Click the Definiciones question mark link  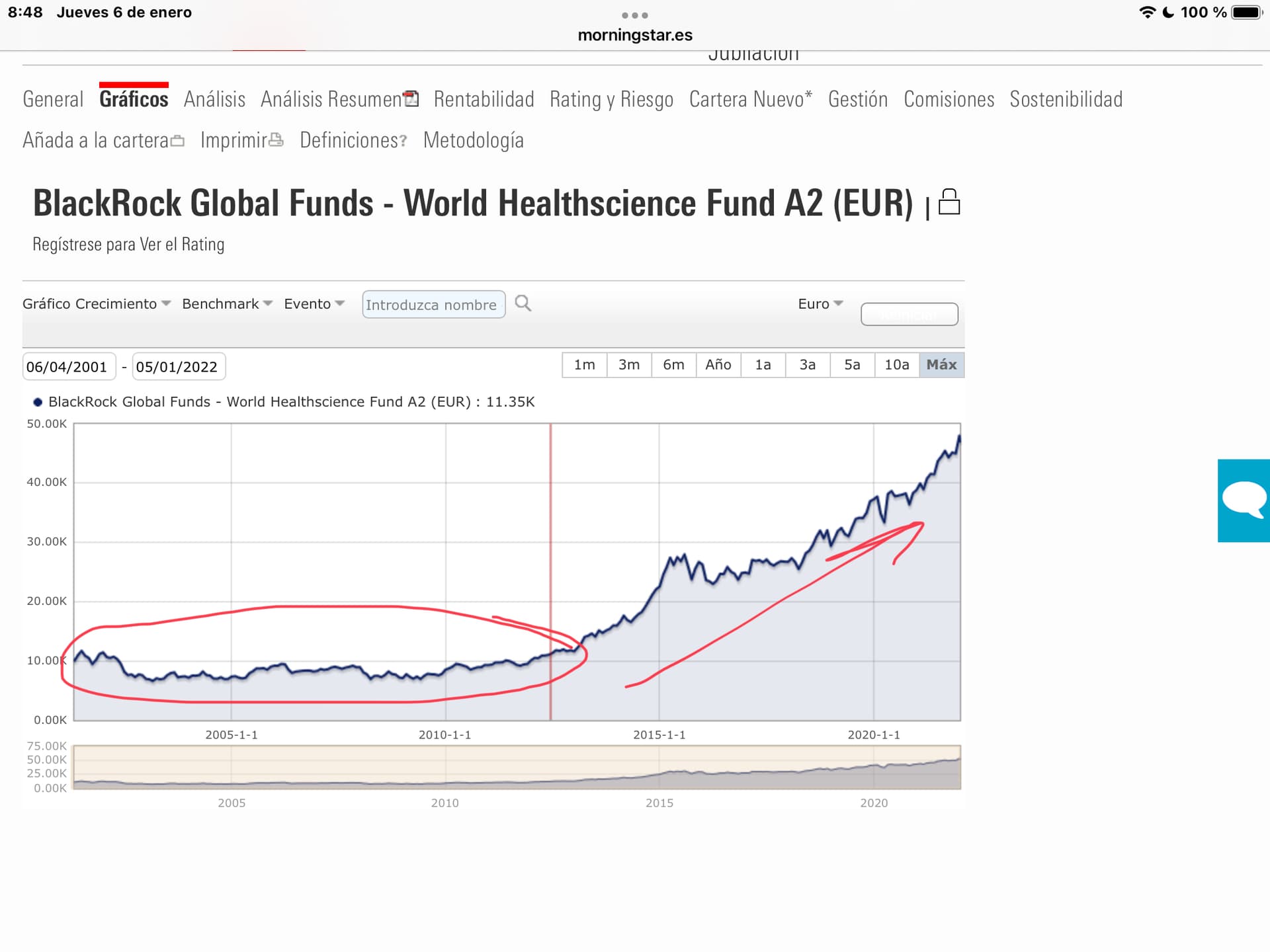[x=403, y=141]
